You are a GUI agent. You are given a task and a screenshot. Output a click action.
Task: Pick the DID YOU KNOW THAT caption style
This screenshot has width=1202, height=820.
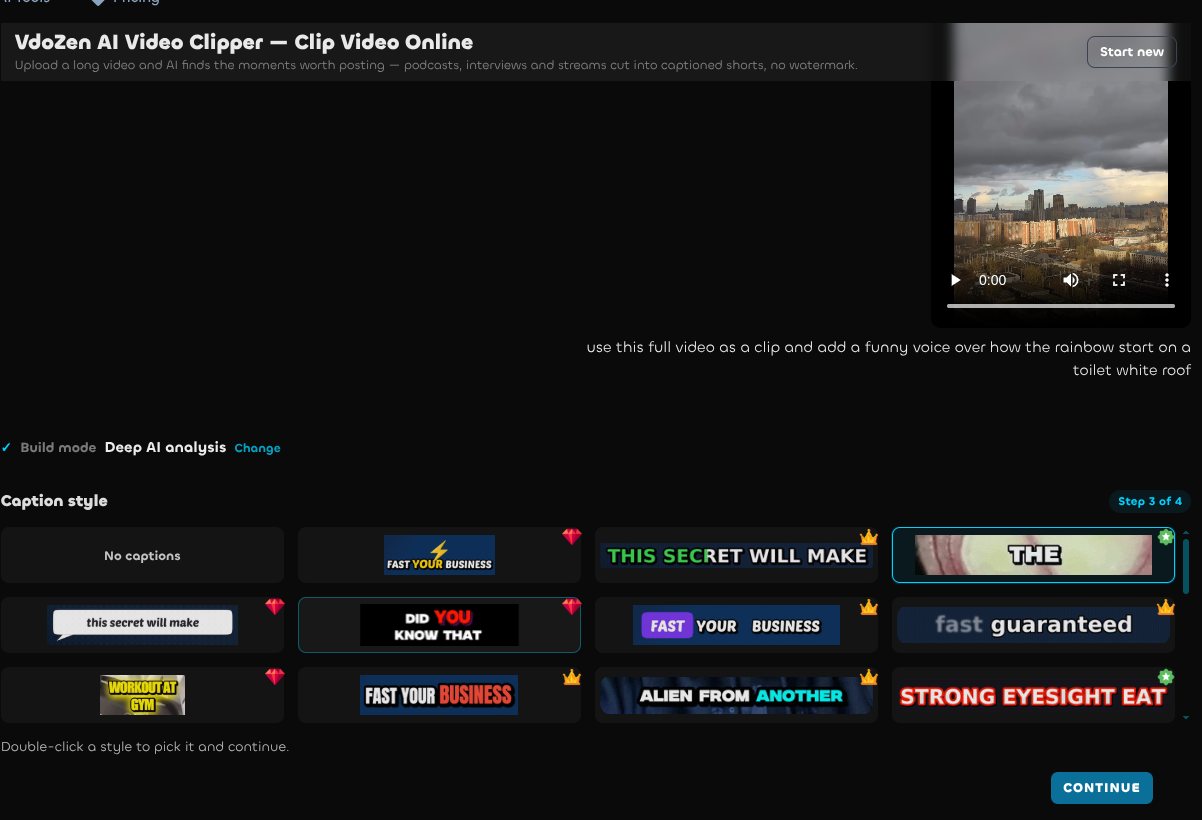[439, 625]
